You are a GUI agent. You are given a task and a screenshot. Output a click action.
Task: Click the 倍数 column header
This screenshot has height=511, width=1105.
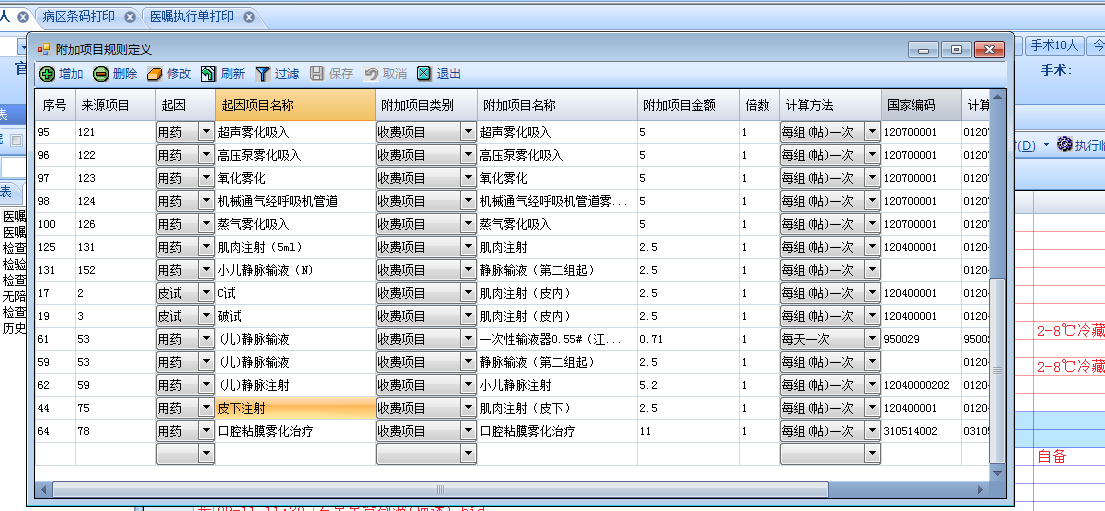(x=759, y=105)
